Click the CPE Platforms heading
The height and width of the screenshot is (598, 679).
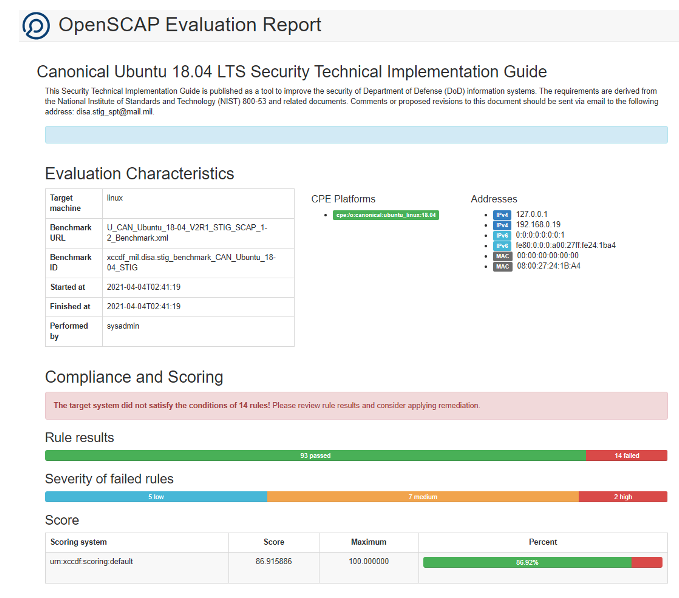pos(343,199)
